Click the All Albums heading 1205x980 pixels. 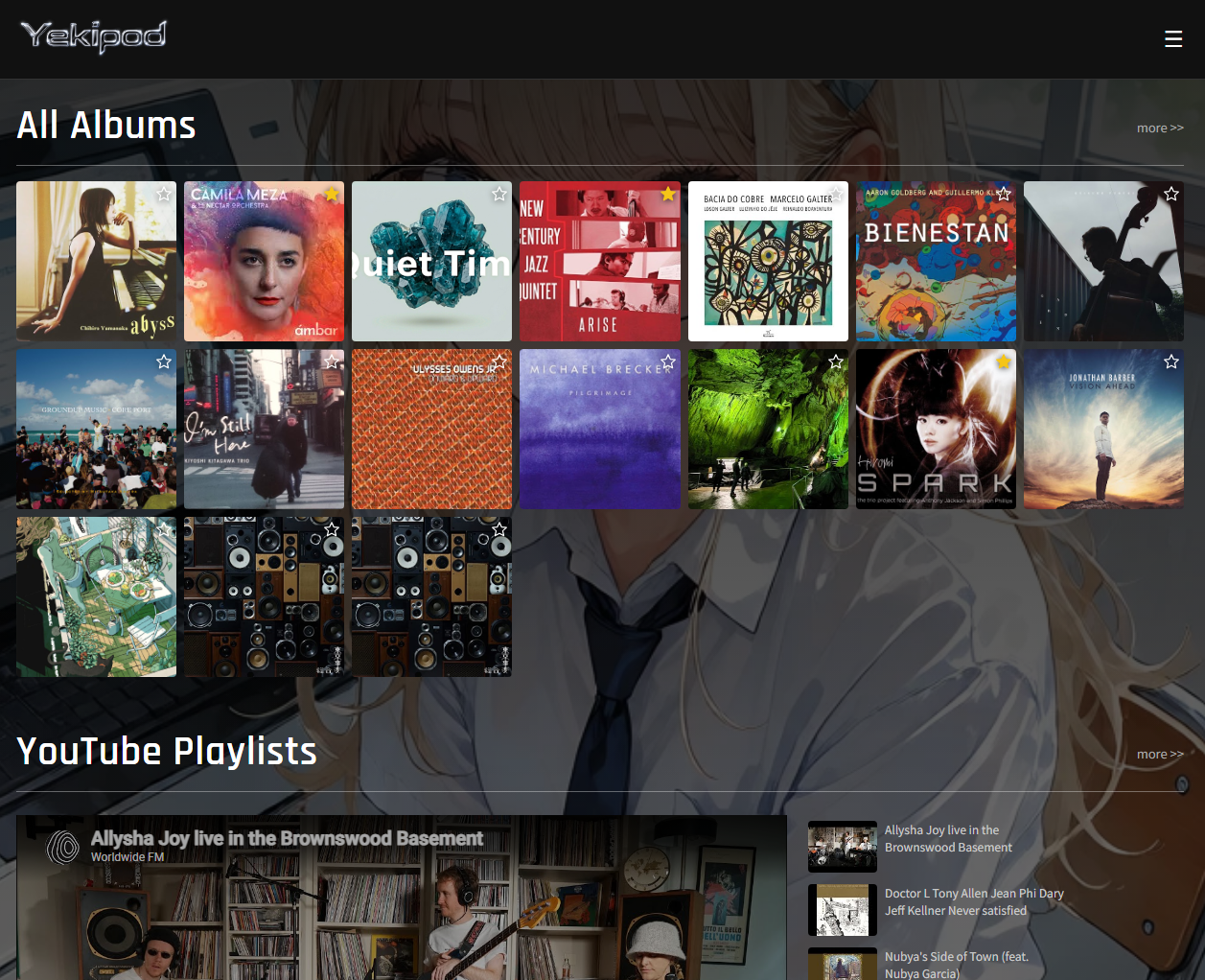106,126
